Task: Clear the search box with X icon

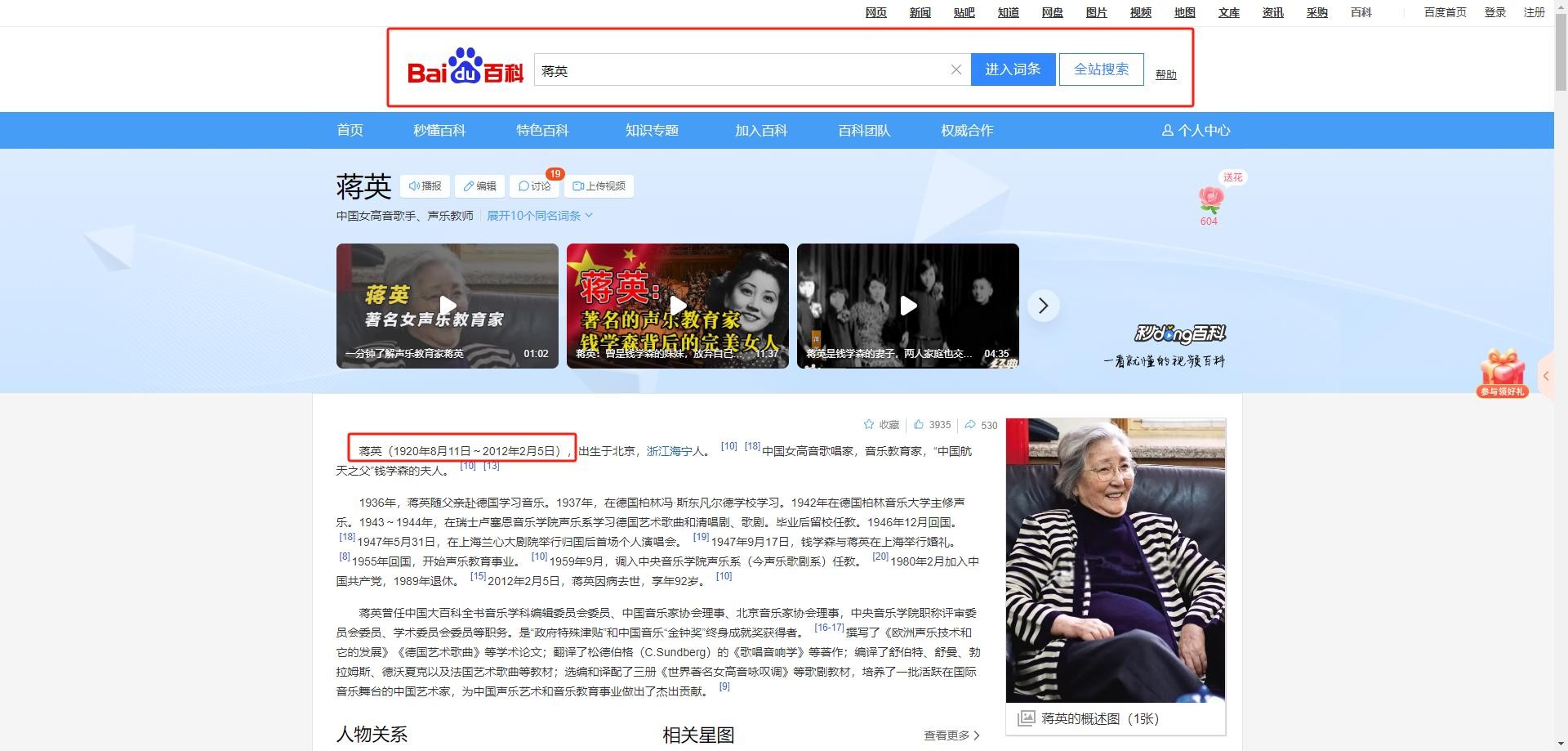Action: pyautogui.click(x=955, y=70)
